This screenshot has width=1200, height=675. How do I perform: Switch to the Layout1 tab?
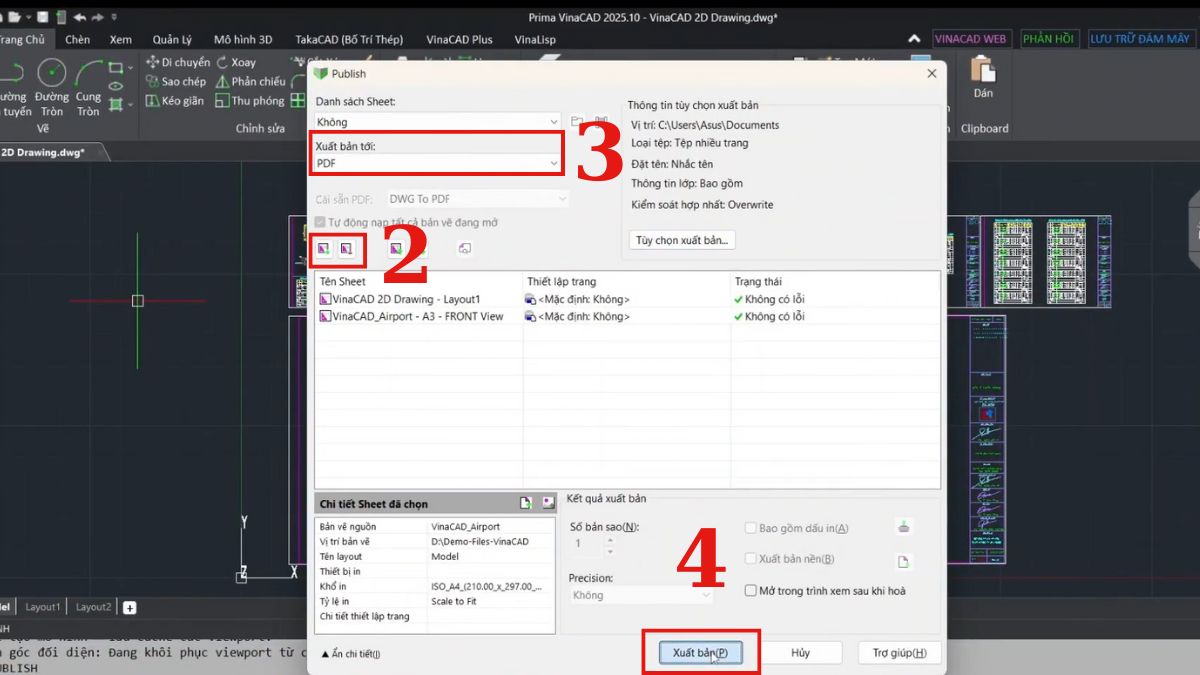point(42,607)
